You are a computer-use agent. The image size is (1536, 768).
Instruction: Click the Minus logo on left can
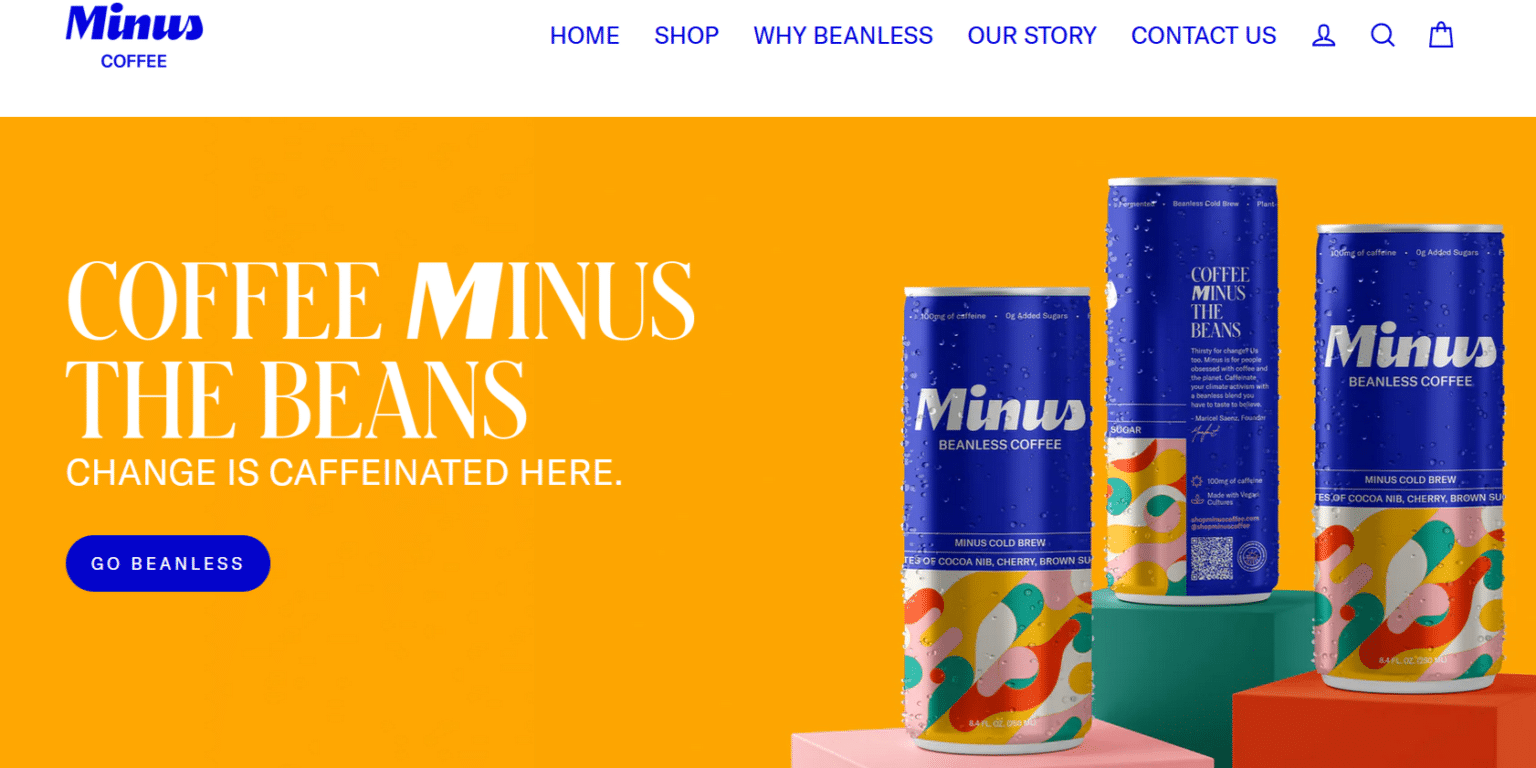tap(1000, 409)
